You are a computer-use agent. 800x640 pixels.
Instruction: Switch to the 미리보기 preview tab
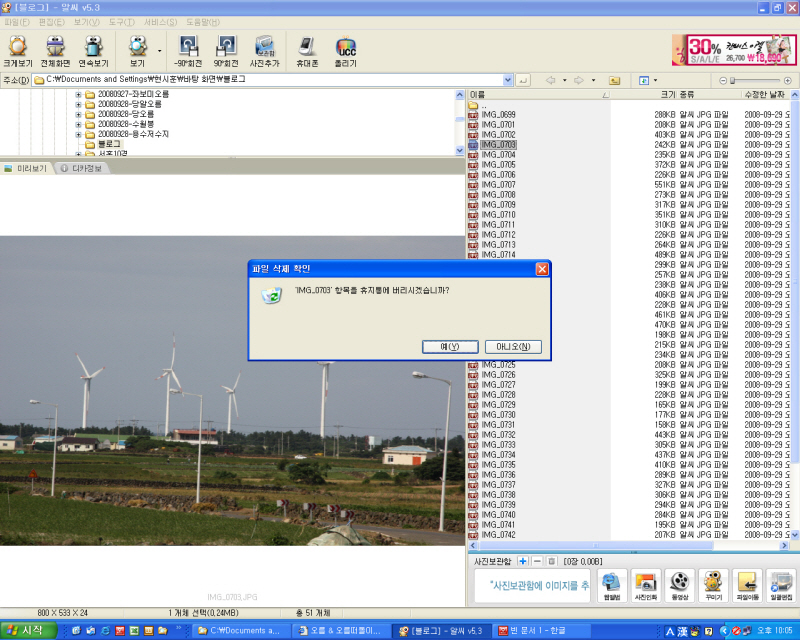pos(26,168)
